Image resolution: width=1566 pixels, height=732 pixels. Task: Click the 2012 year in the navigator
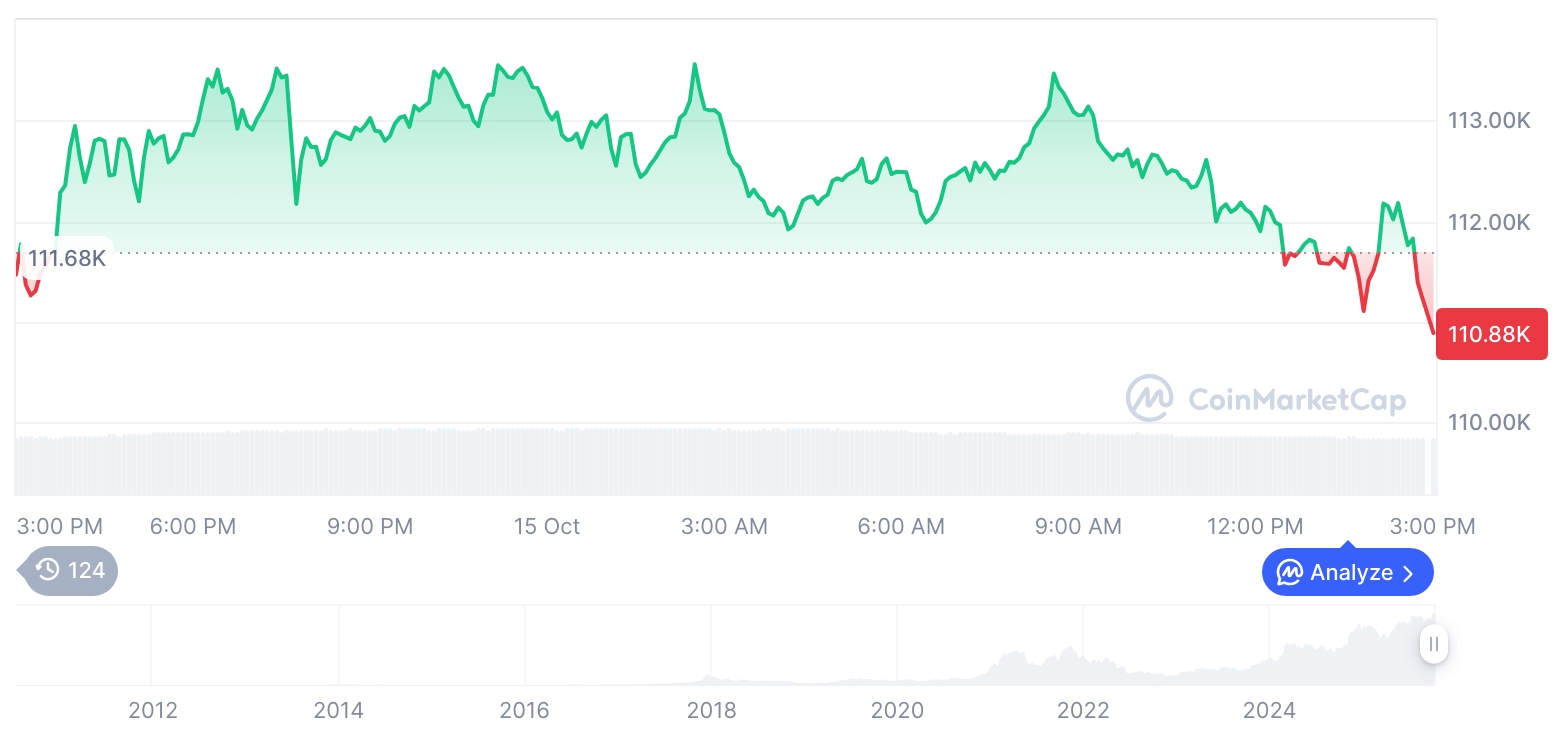point(153,710)
